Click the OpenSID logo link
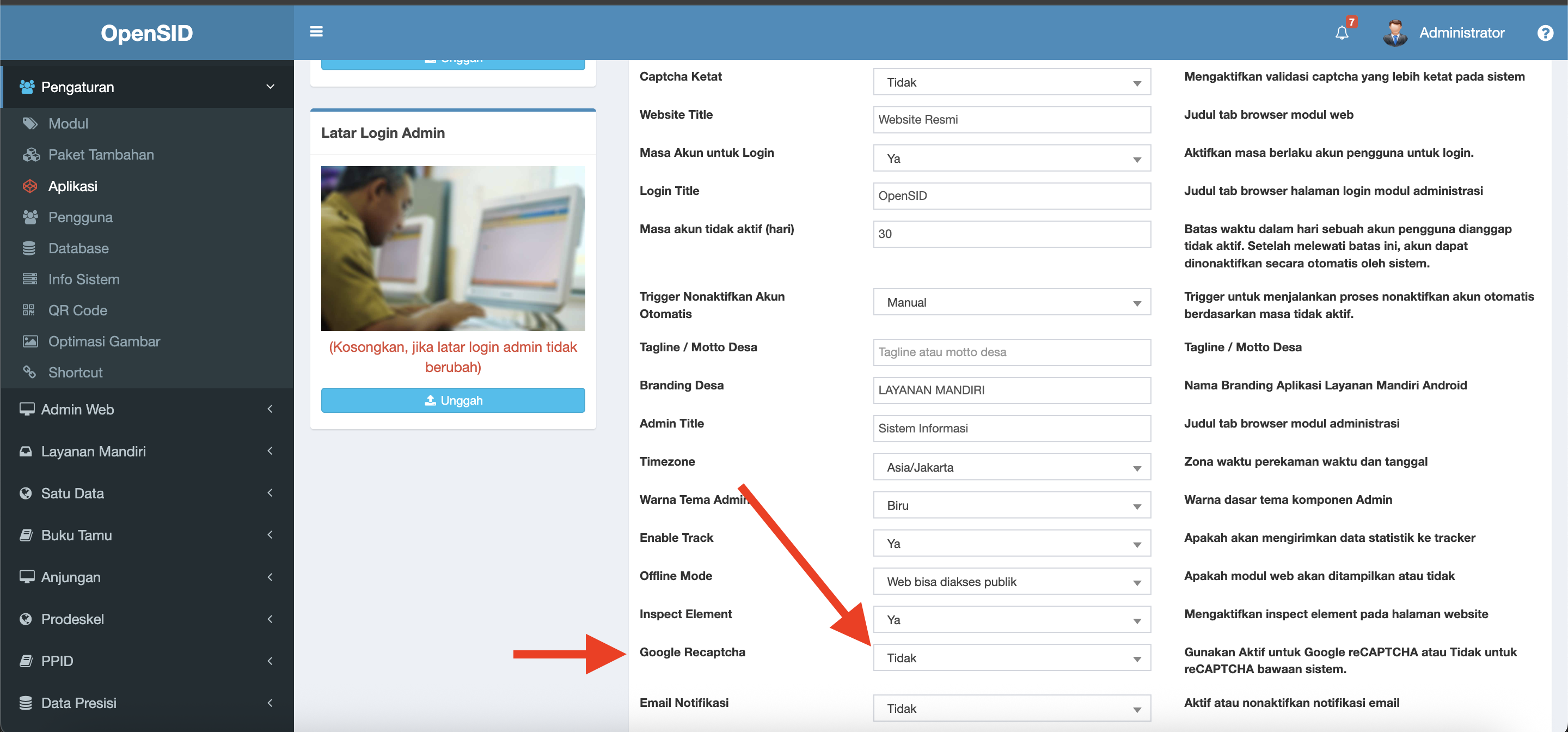 [x=146, y=33]
